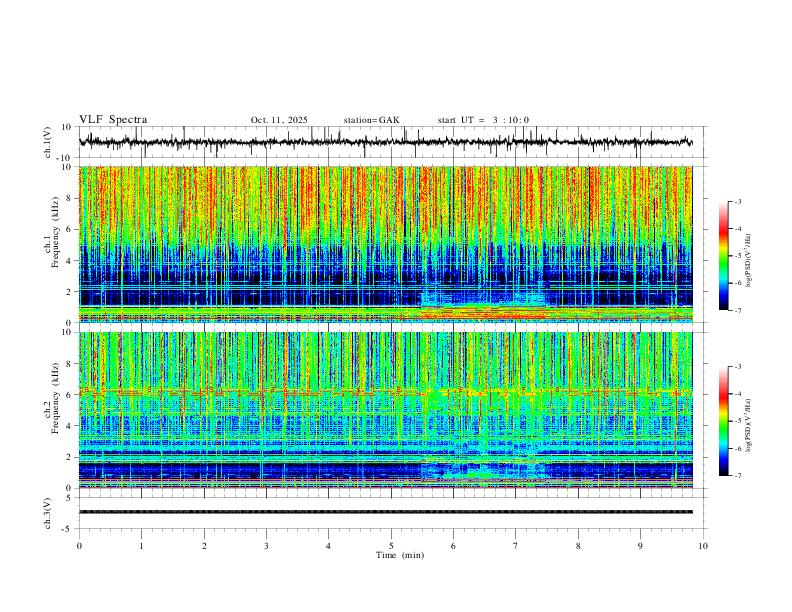The image size is (792, 612).
Task: Click the "Time (min)" axis label
Action: click(x=400, y=555)
